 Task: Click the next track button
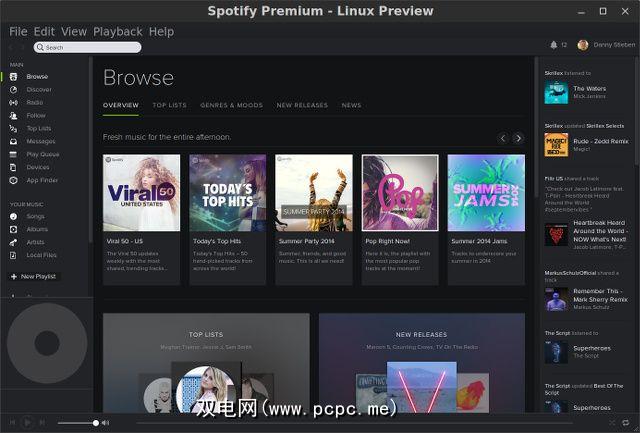[42, 422]
